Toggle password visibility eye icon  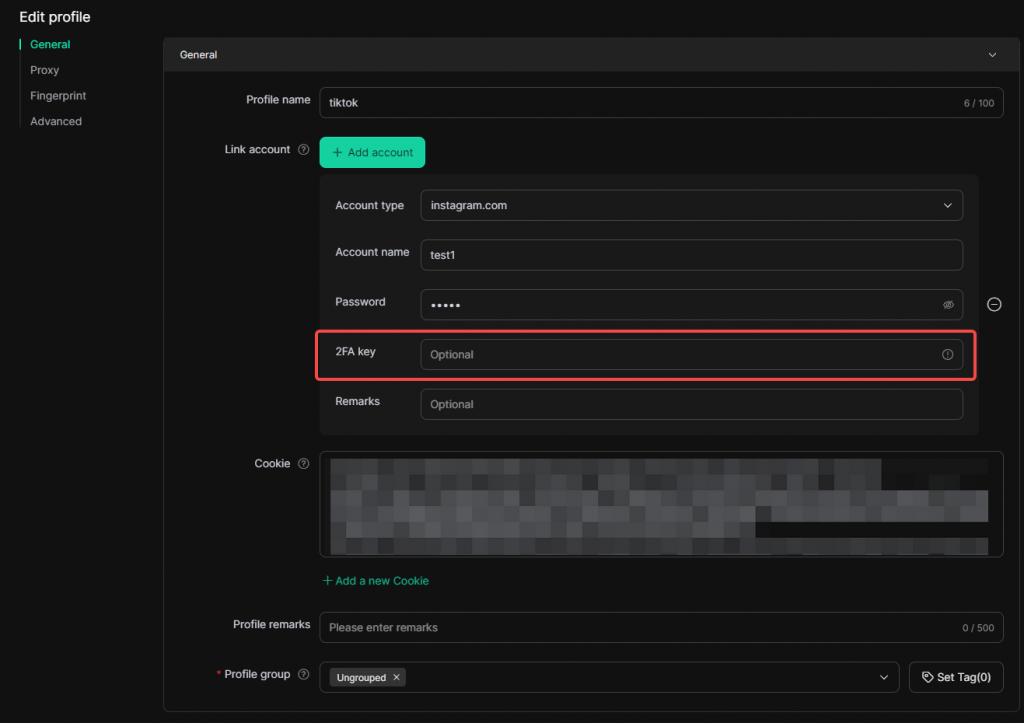pyautogui.click(x=948, y=305)
